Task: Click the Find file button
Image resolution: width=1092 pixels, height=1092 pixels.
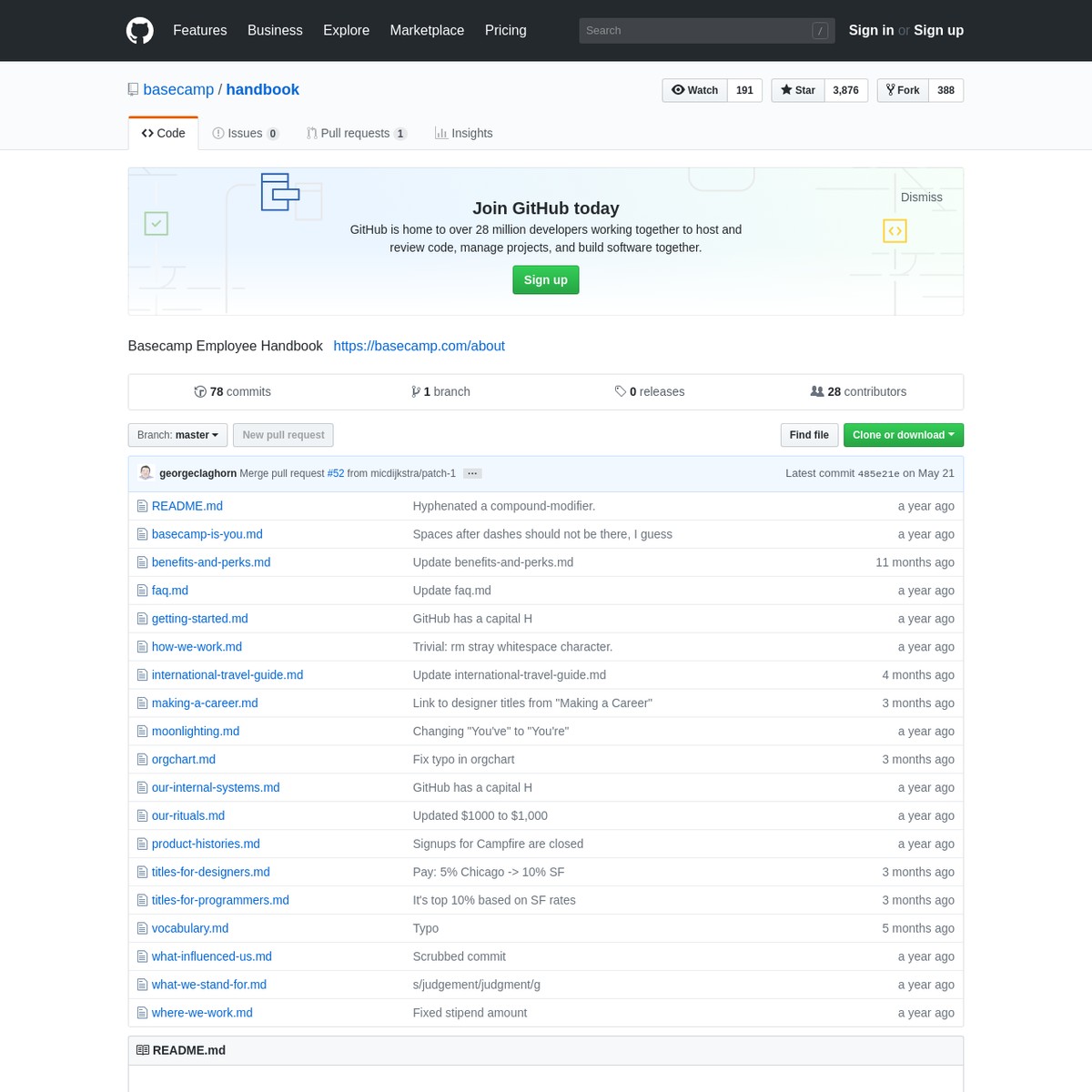Action: [809, 435]
